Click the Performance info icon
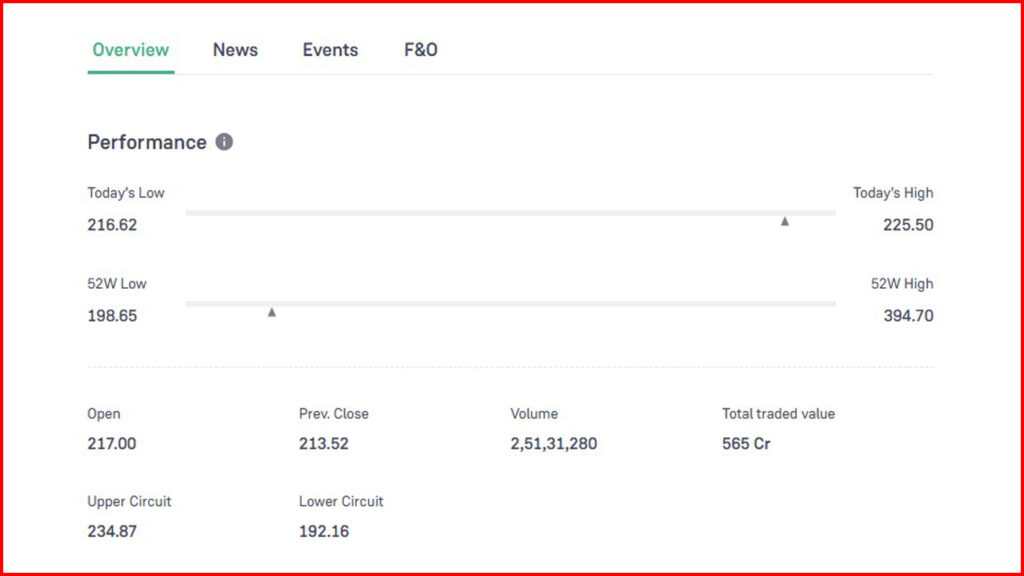The width and height of the screenshot is (1024, 576). [x=224, y=142]
